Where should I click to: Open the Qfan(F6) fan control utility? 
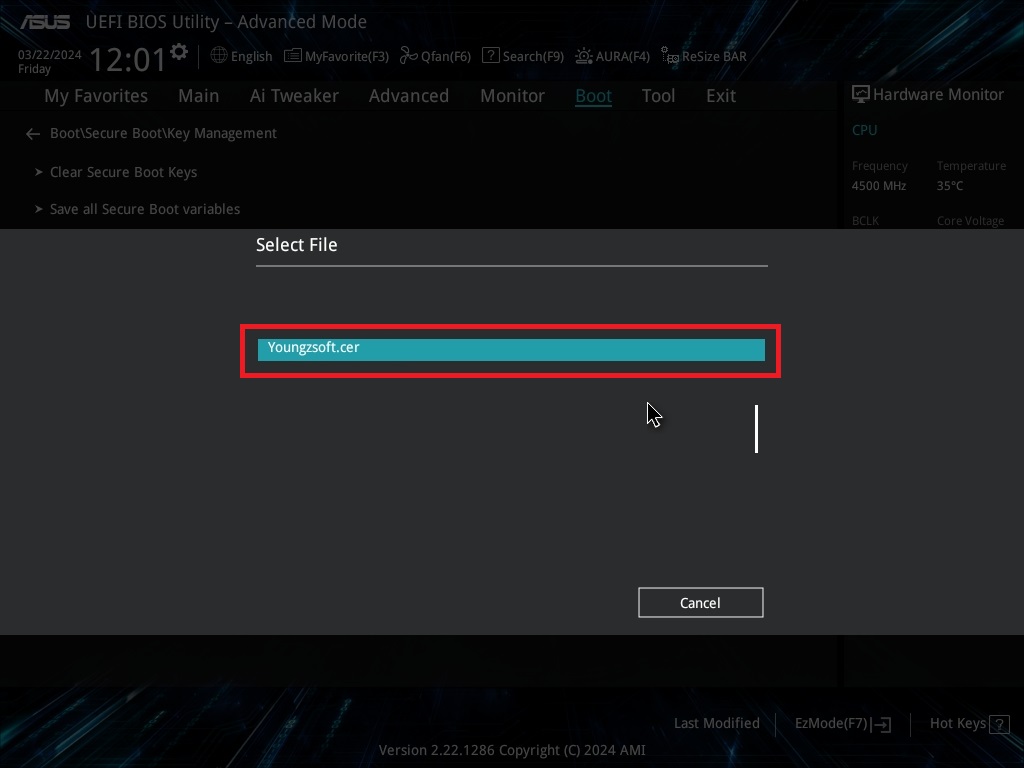pos(435,56)
